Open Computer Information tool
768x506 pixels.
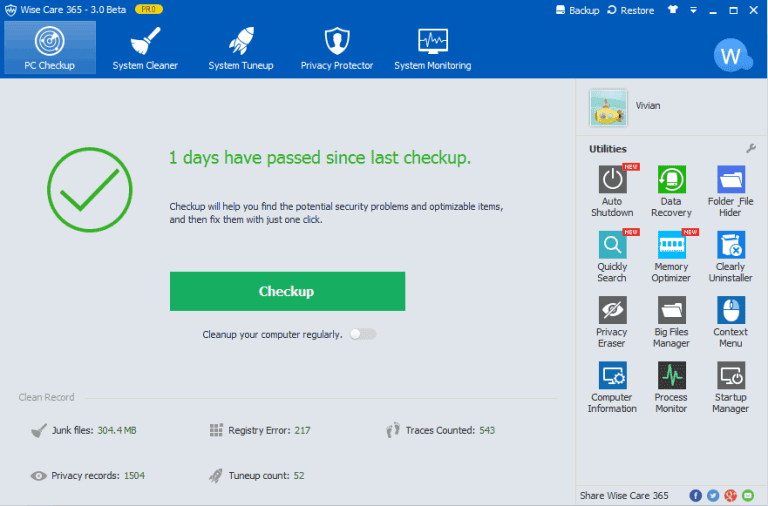click(x=612, y=387)
